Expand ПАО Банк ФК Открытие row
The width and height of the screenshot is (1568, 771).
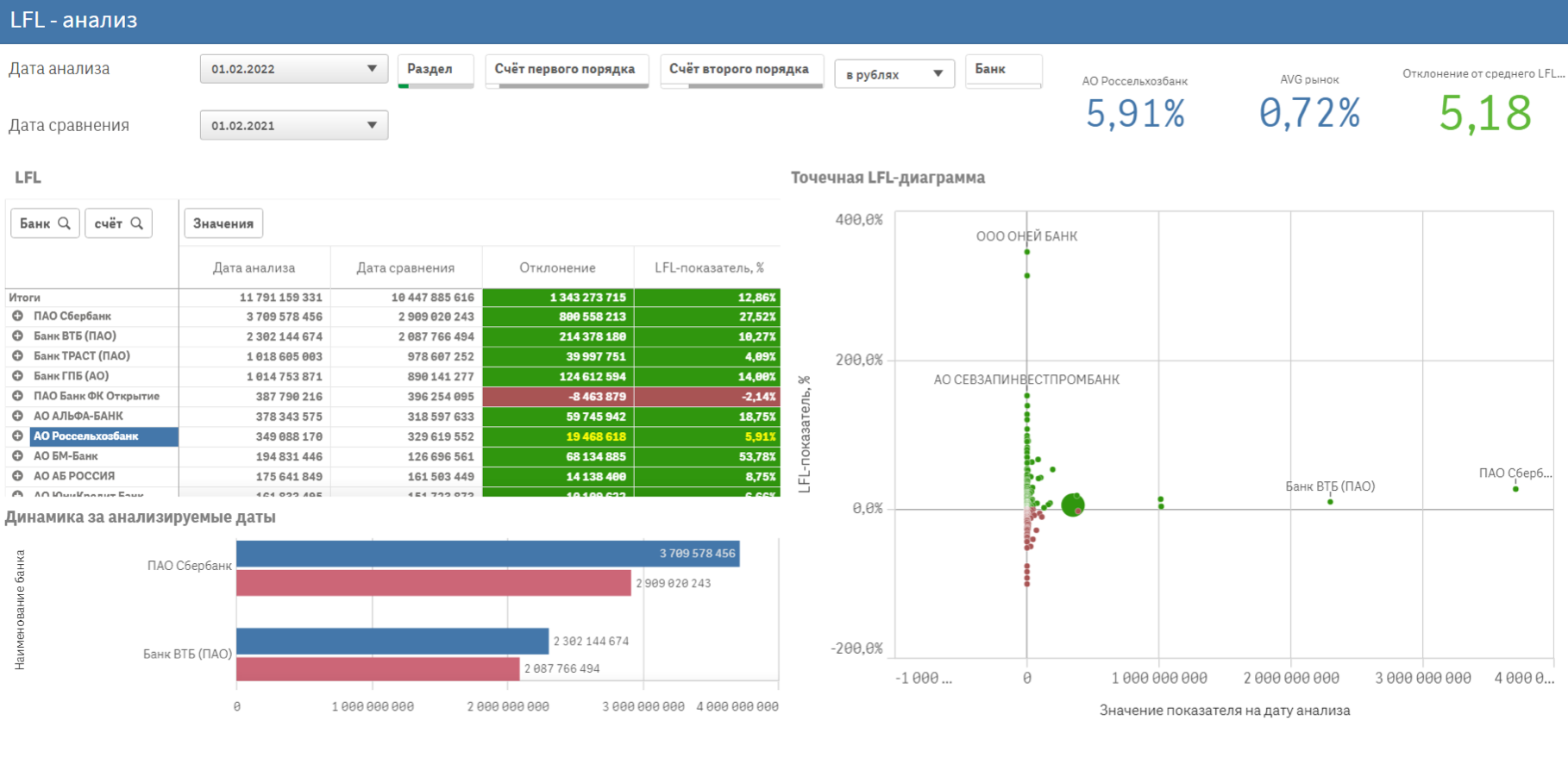pyautogui.click(x=17, y=396)
